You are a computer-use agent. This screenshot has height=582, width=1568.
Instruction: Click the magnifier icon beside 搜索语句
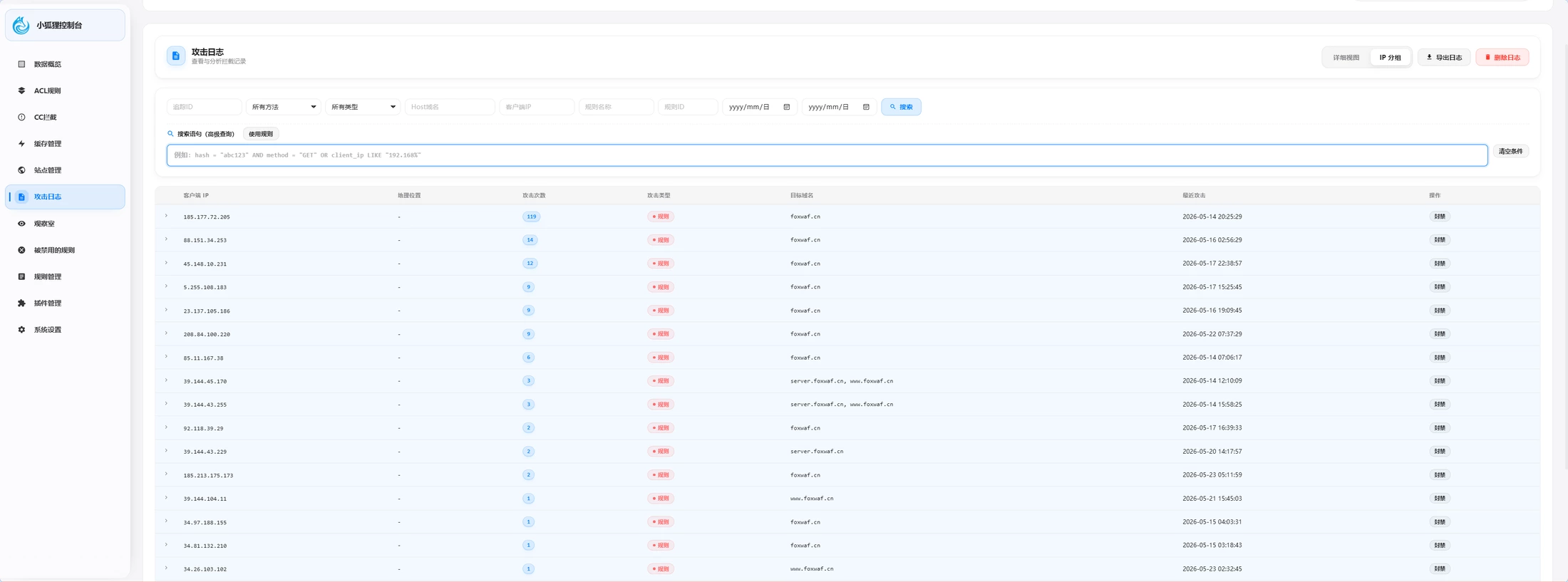(170, 134)
